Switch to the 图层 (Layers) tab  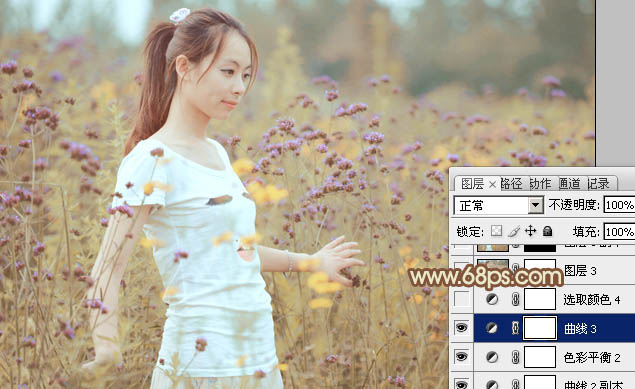tap(472, 184)
